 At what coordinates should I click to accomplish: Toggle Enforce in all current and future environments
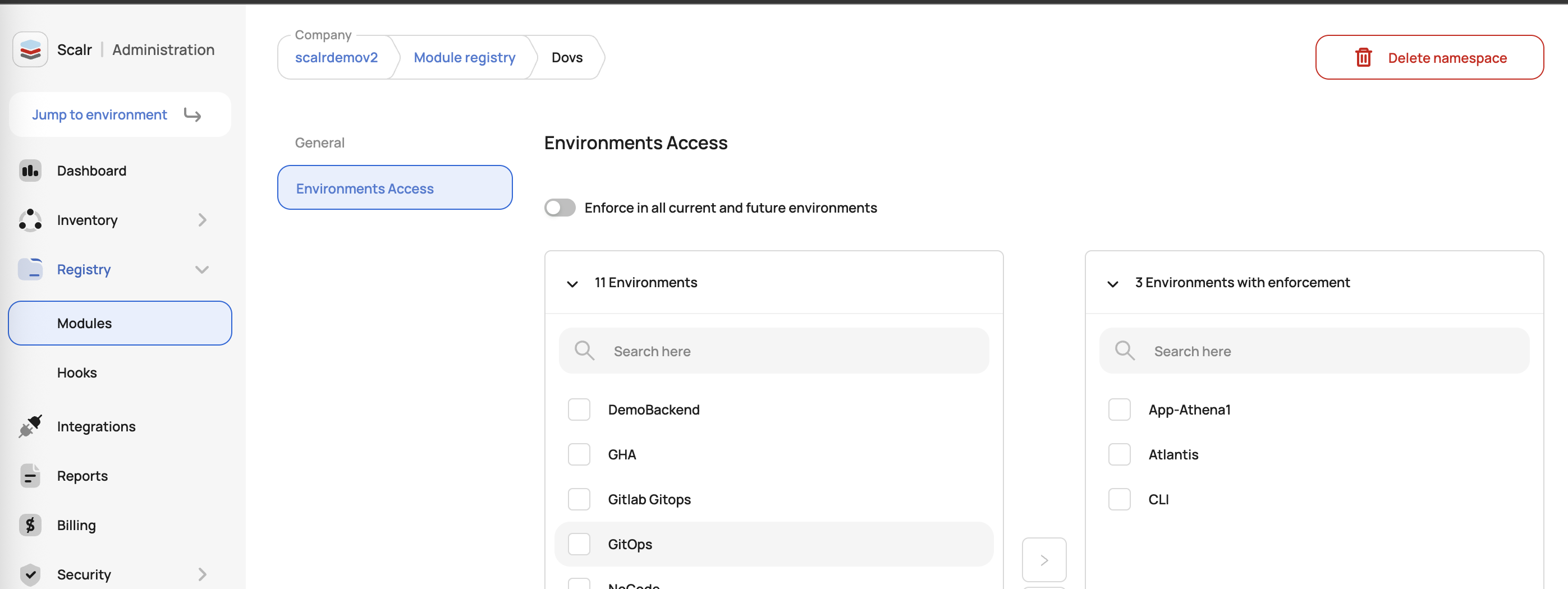(x=560, y=208)
